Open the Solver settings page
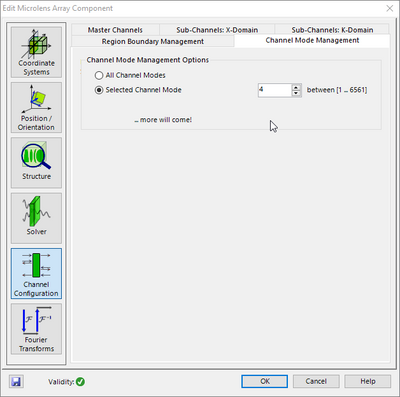 tap(36, 218)
